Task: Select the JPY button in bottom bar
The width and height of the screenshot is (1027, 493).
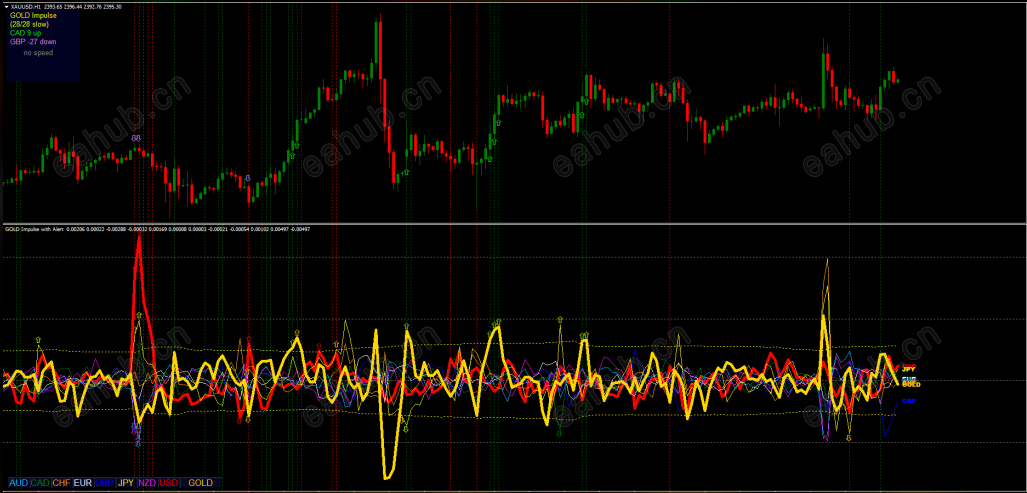Action: tap(126, 483)
